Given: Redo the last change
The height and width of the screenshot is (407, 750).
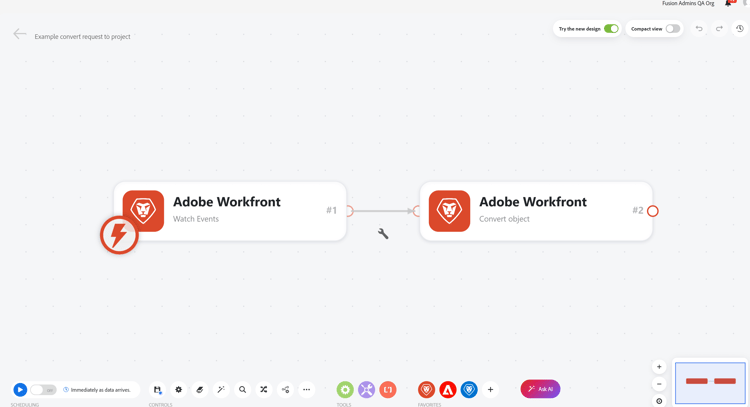Looking at the screenshot, I should 719,29.
